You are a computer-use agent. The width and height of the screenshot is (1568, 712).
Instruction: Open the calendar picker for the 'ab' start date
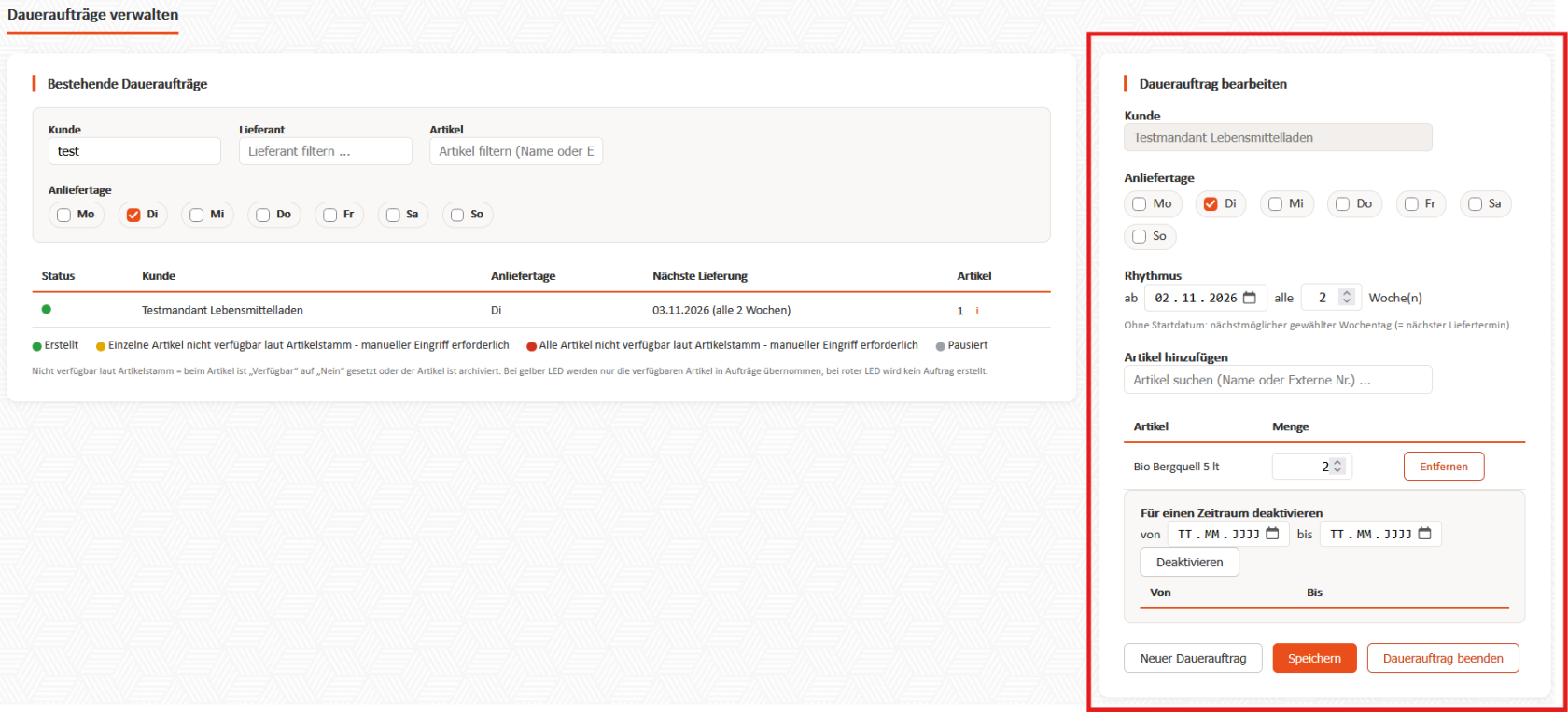[x=1249, y=298]
